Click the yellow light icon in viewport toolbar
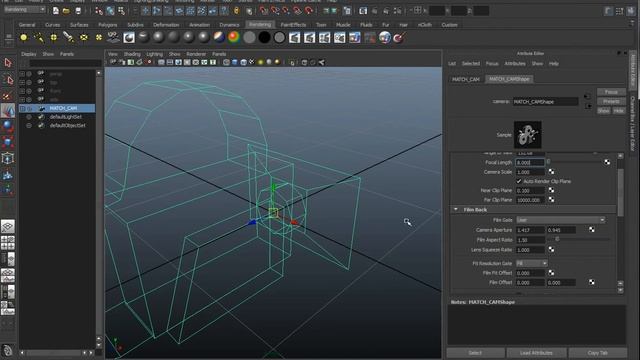 pyautogui.click(x=260, y=62)
